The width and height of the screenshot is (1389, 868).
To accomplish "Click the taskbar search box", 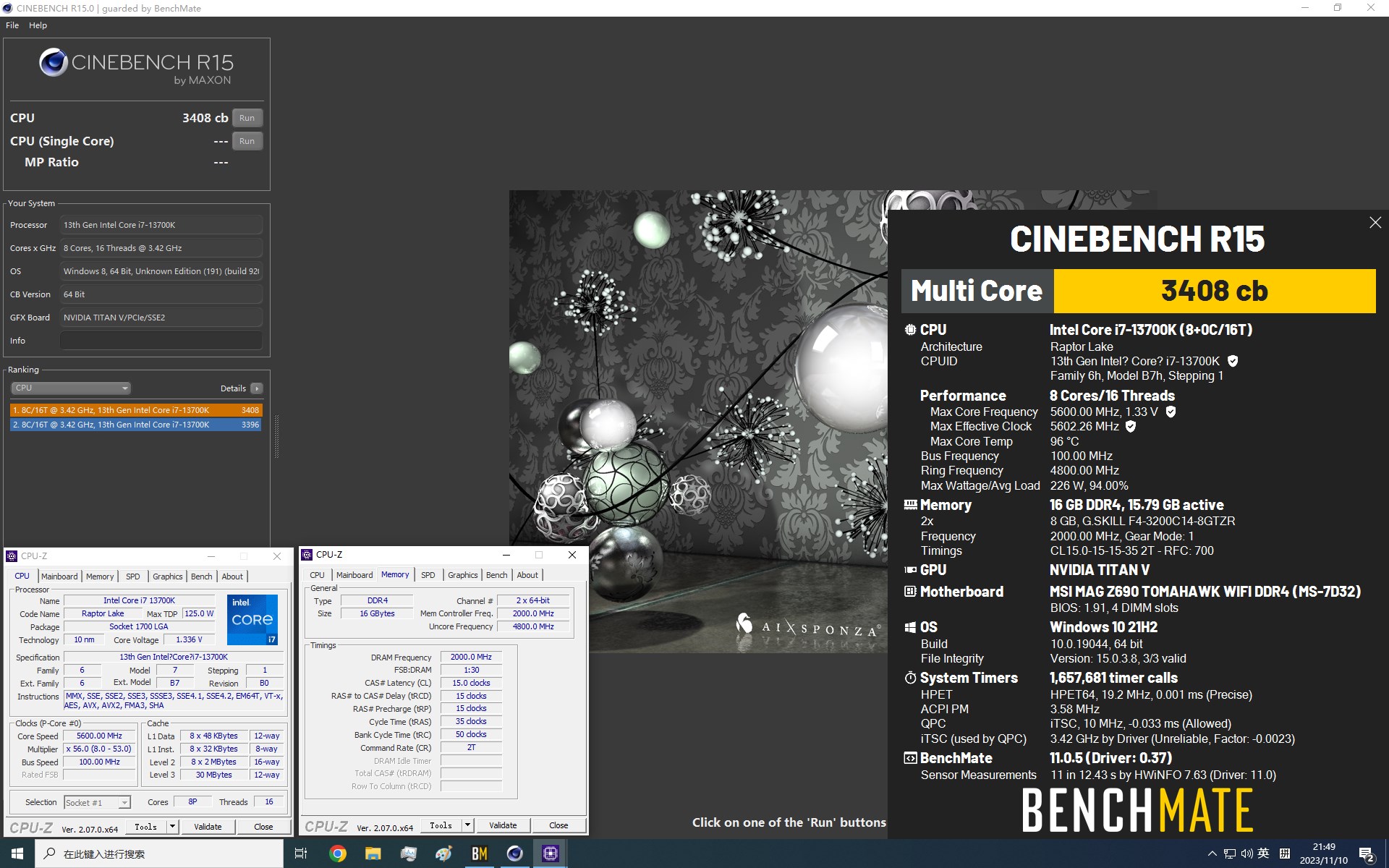I will [x=159, y=854].
